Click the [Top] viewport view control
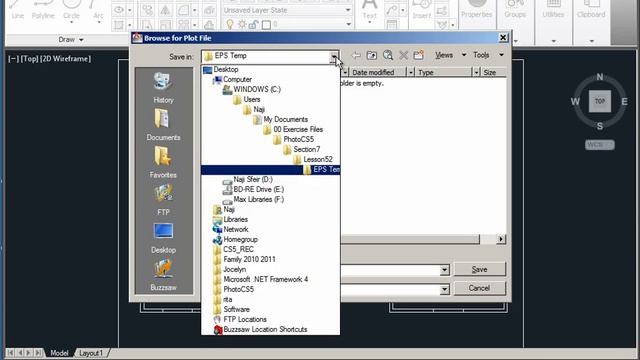 pyautogui.click(x=29, y=59)
